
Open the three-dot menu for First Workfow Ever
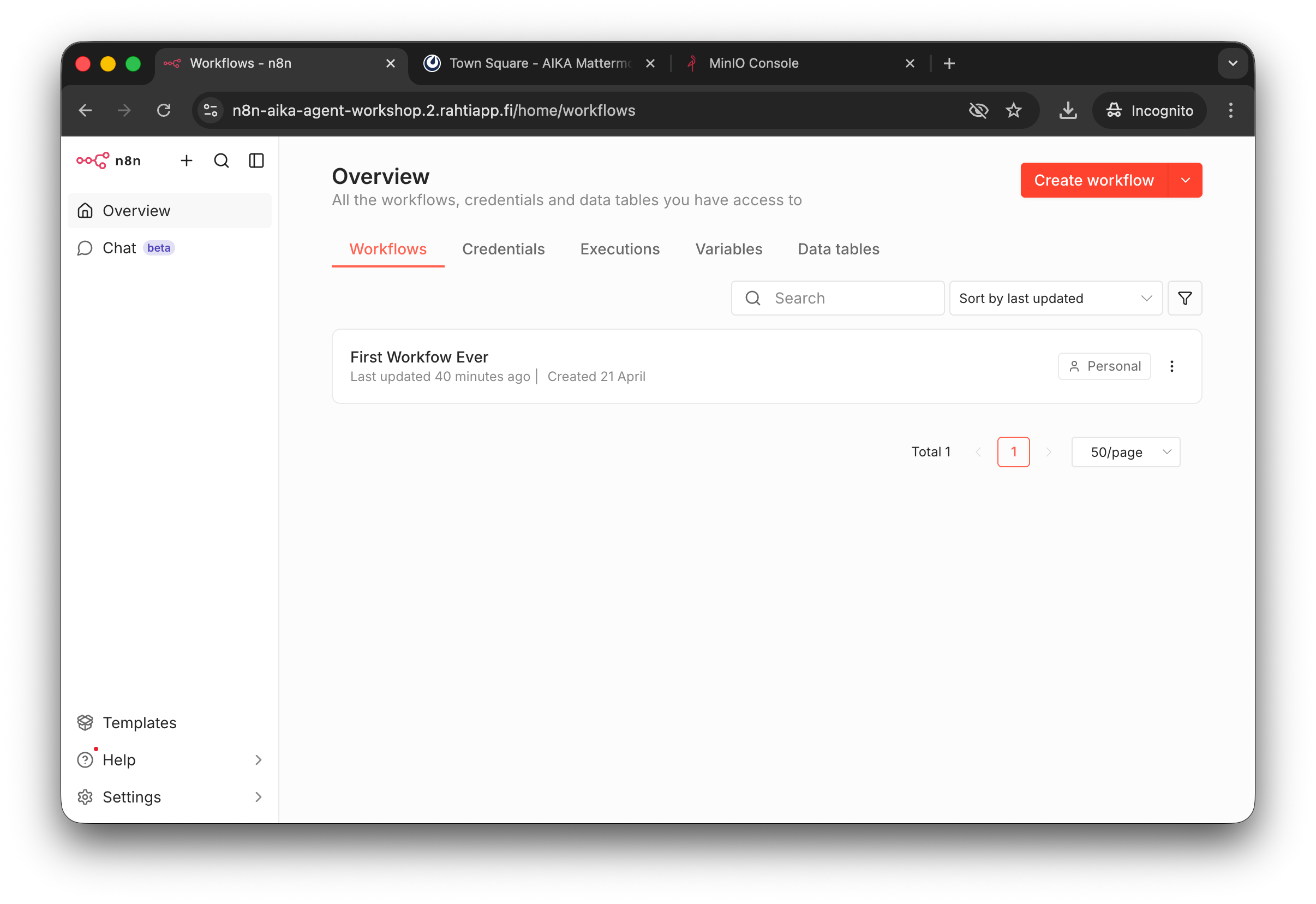[x=1171, y=366]
